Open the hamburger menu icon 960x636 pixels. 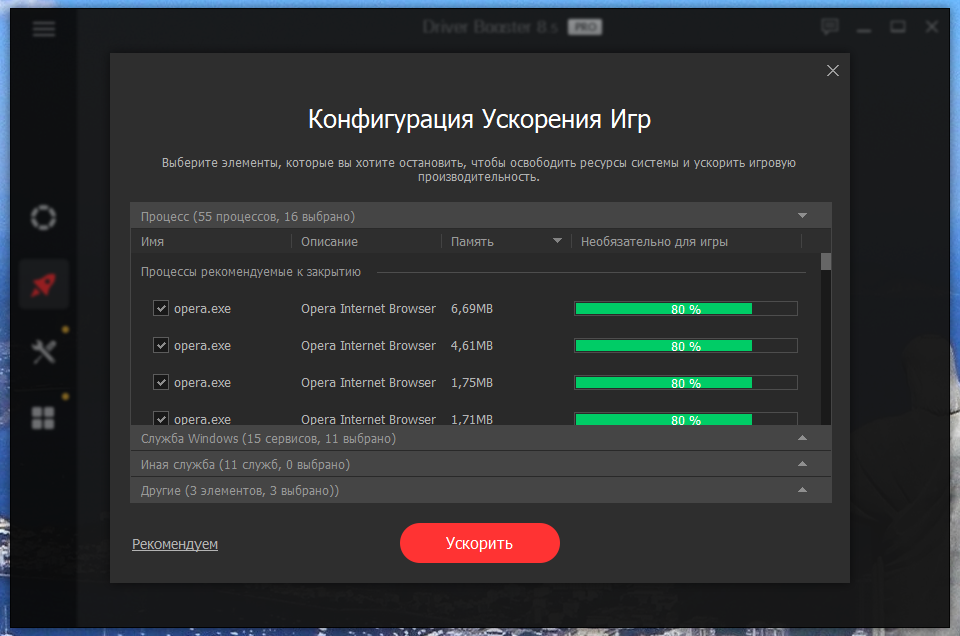[x=44, y=28]
